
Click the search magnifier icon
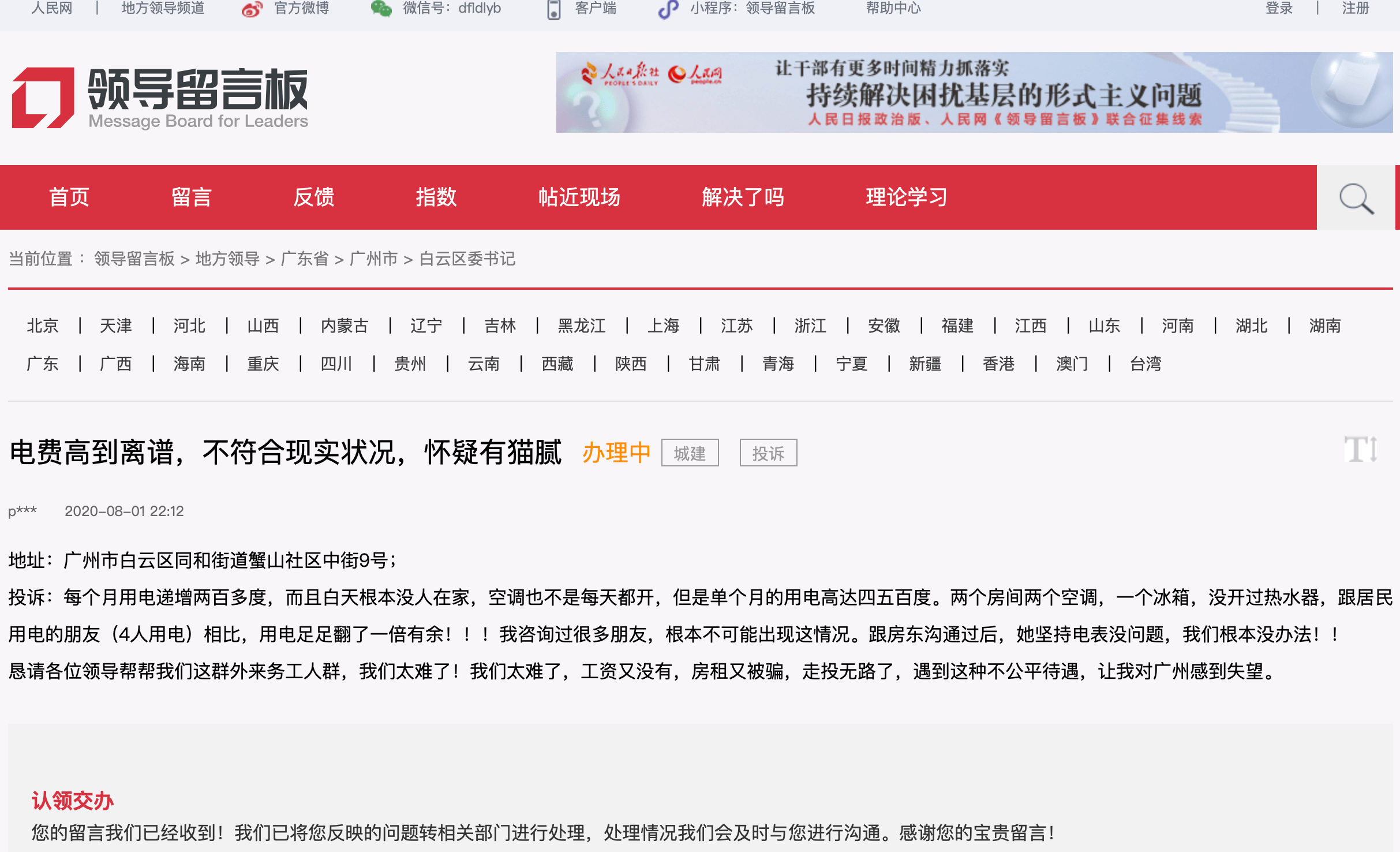1356,198
